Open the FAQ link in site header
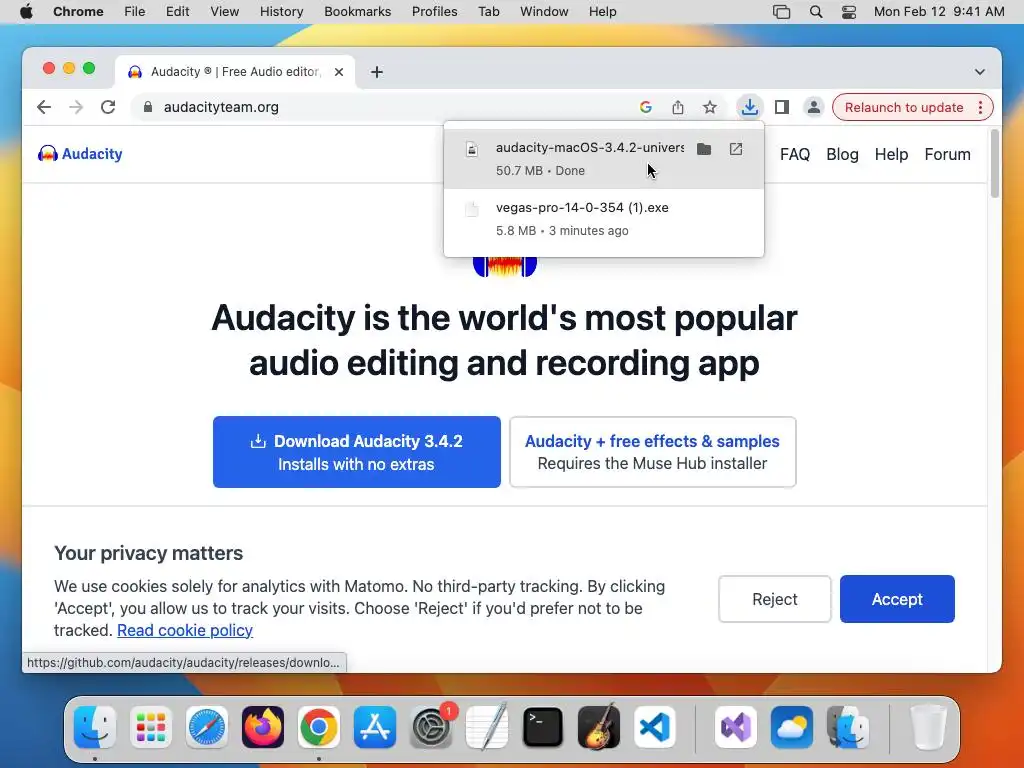This screenshot has width=1024, height=768. click(795, 155)
